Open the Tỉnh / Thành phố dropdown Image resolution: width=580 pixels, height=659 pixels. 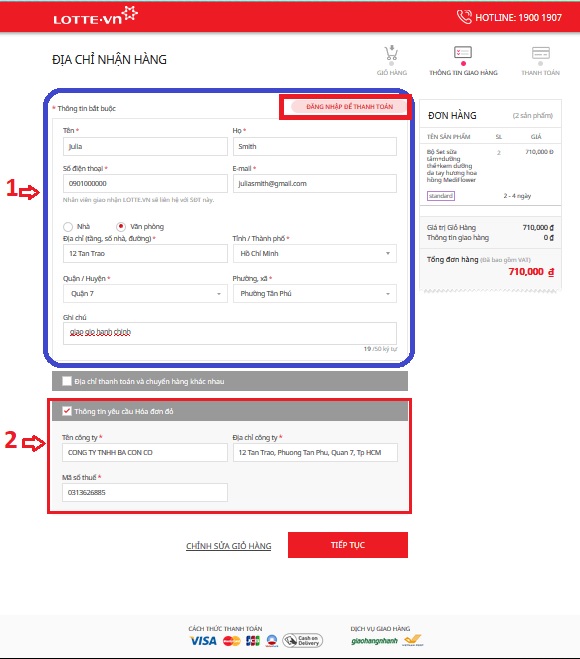(x=314, y=253)
